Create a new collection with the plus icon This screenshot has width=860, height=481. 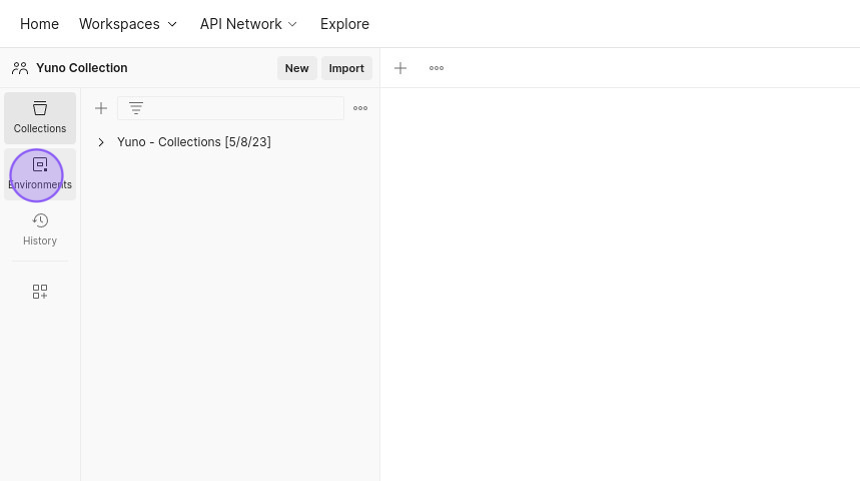101,108
